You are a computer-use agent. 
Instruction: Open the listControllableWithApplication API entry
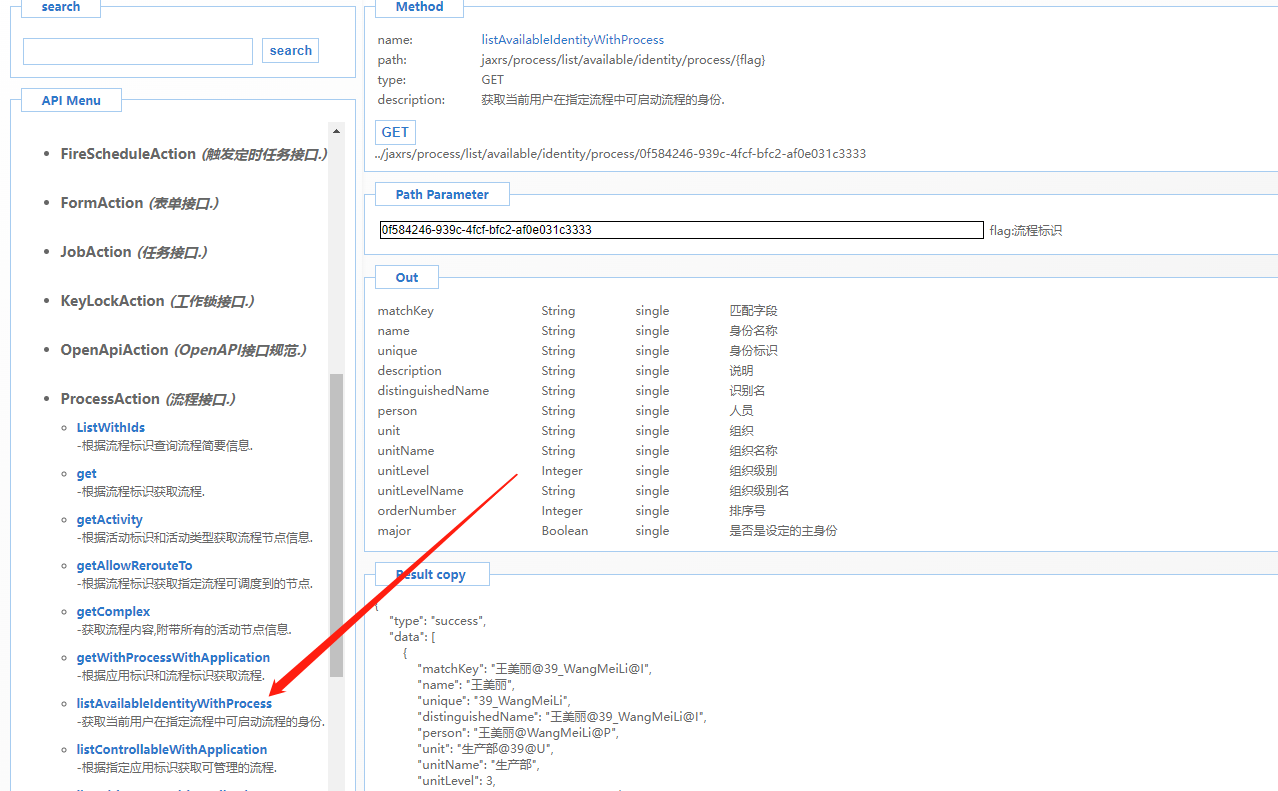tap(171, 749)
